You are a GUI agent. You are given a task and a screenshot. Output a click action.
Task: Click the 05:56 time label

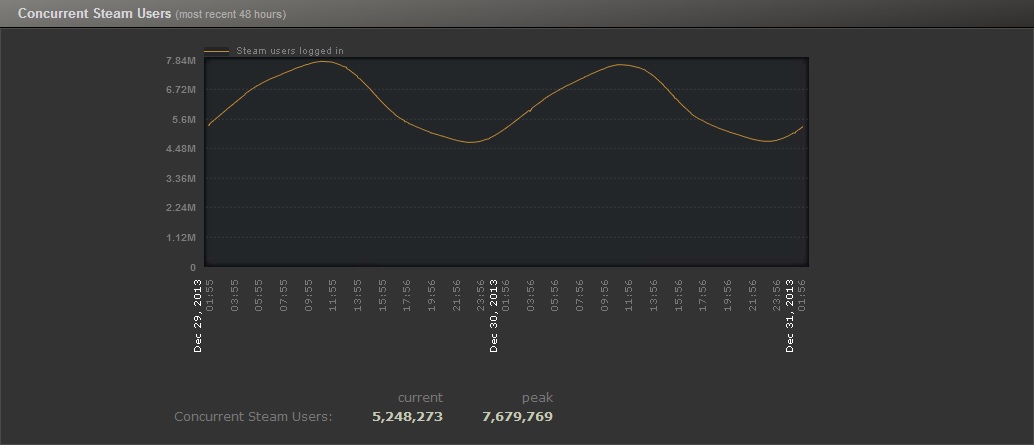coord(555,294)
